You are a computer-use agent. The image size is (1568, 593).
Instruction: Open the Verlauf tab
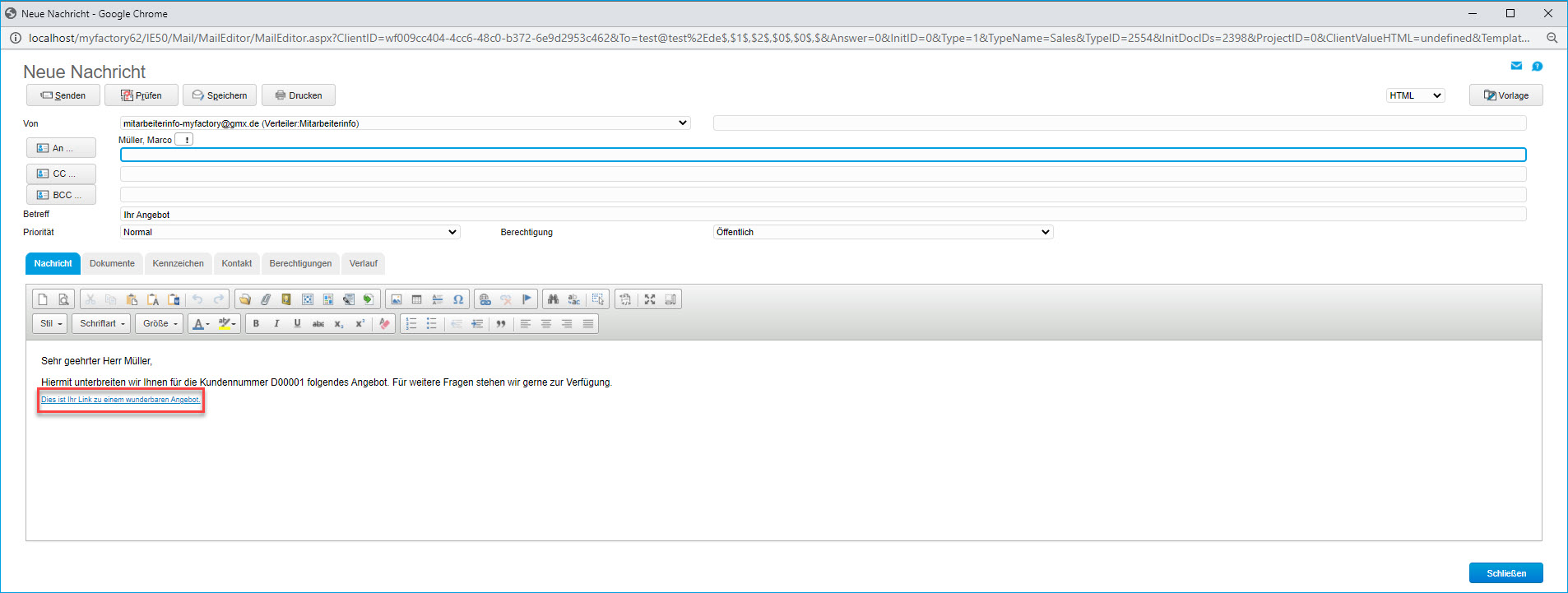[363, 264]
